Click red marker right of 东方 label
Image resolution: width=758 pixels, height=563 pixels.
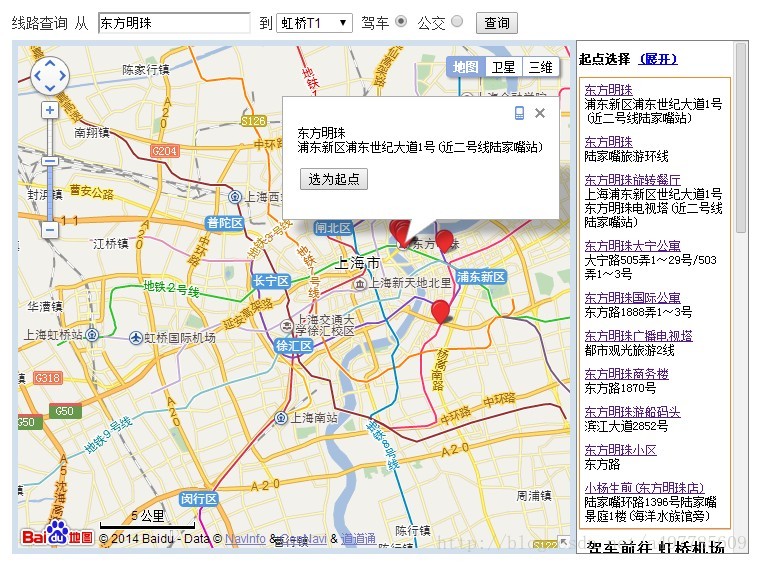(x=444, y=240)
